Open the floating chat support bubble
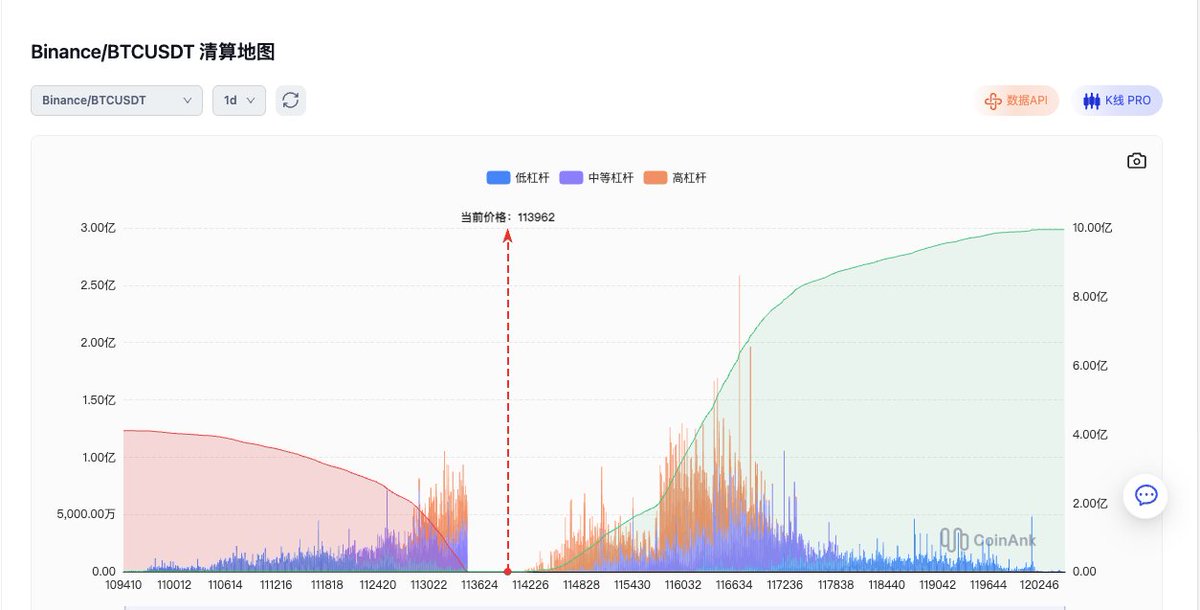 coord(1145,495)
